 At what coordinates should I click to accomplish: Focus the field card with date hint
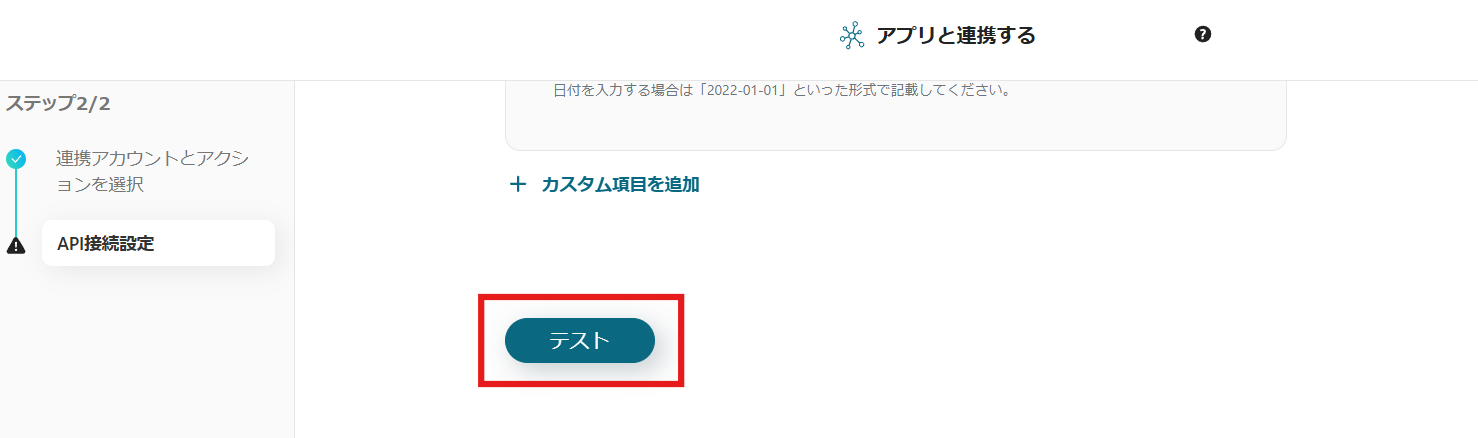[895, 115]
